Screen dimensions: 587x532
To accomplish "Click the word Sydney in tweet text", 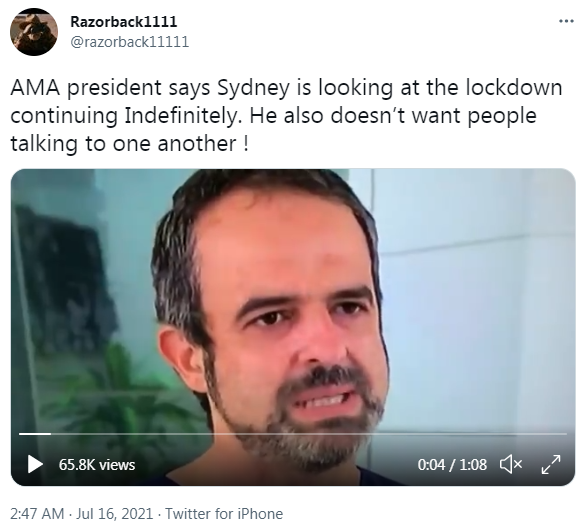I will [x=253, y=88].
